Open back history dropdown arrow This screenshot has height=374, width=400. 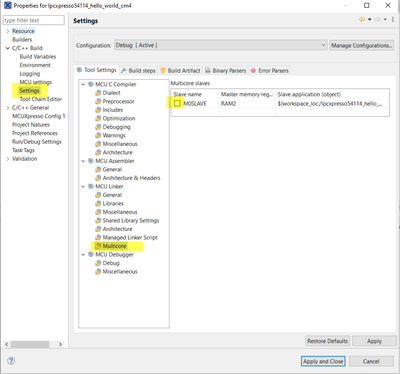click(369, 20)
